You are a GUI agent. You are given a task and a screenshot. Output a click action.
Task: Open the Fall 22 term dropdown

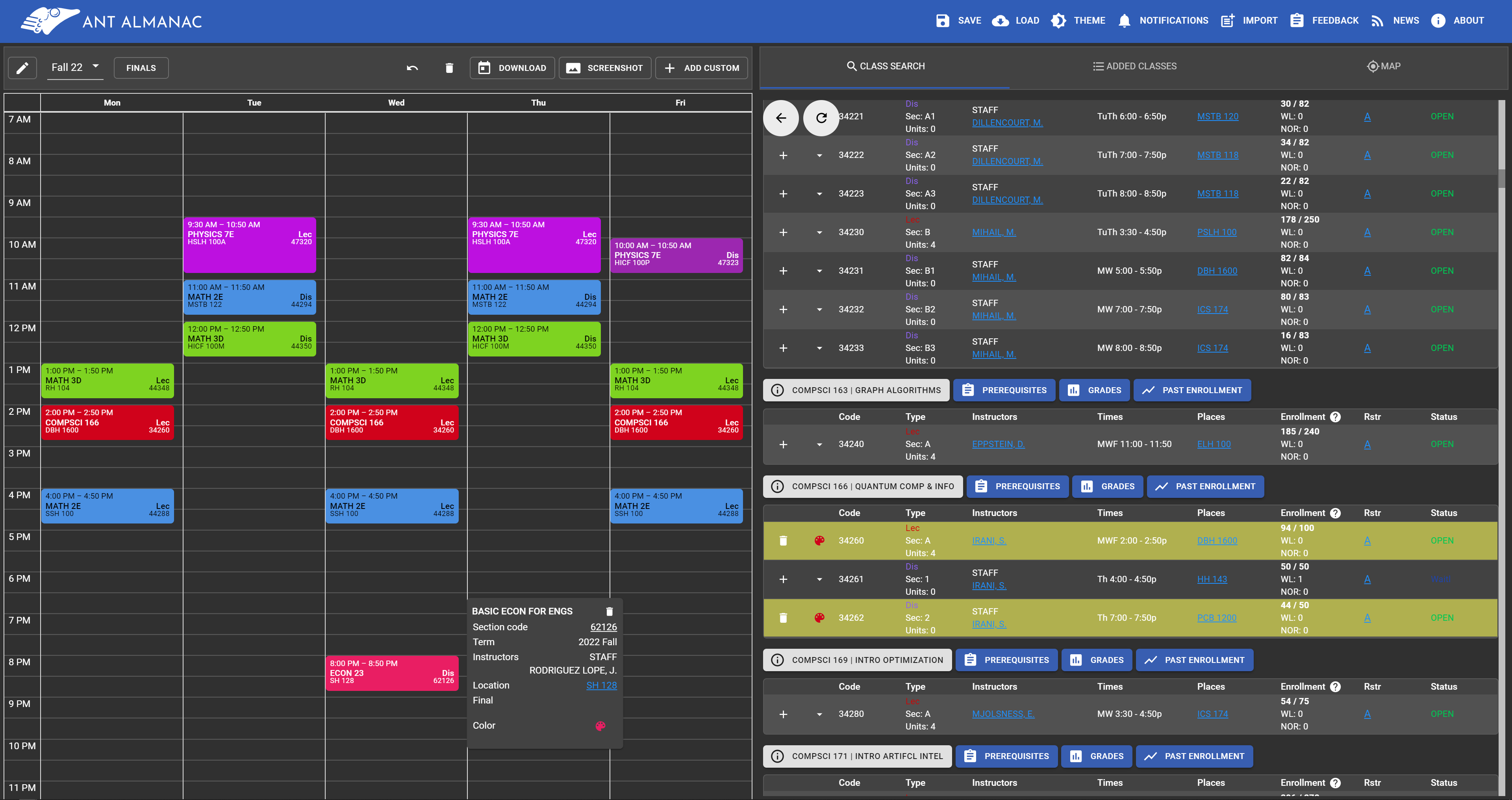(x=75, y=67)
